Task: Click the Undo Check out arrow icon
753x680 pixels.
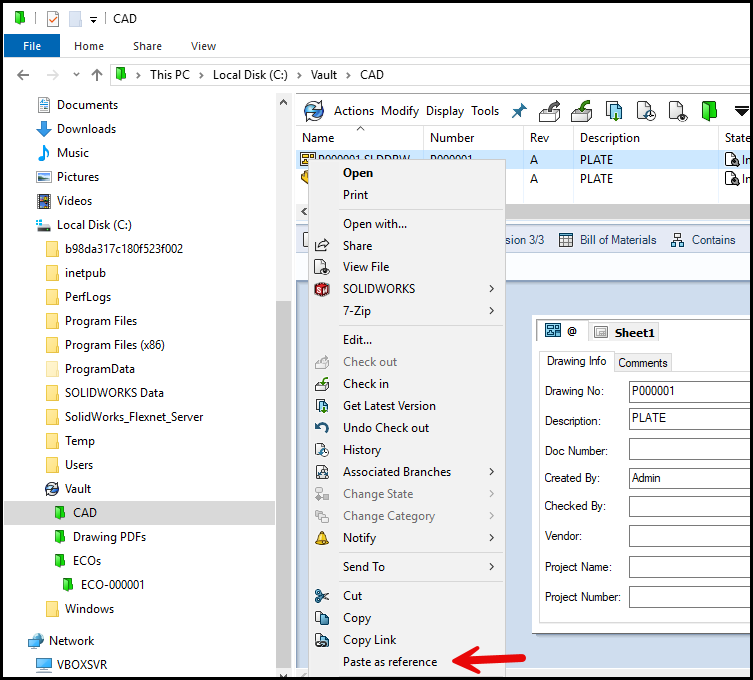Action: pos(322,427)
